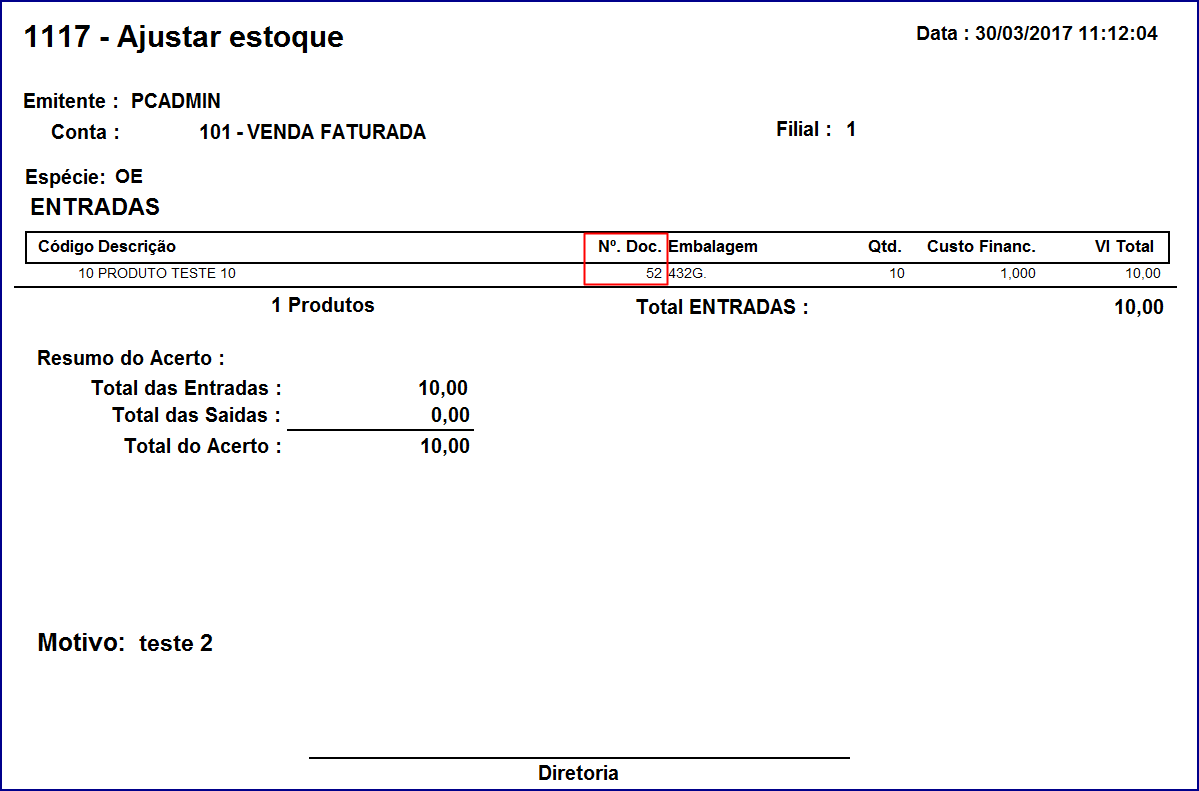
Task: Click the "Diretoria" signature label
Action: [x=578, y=773]
